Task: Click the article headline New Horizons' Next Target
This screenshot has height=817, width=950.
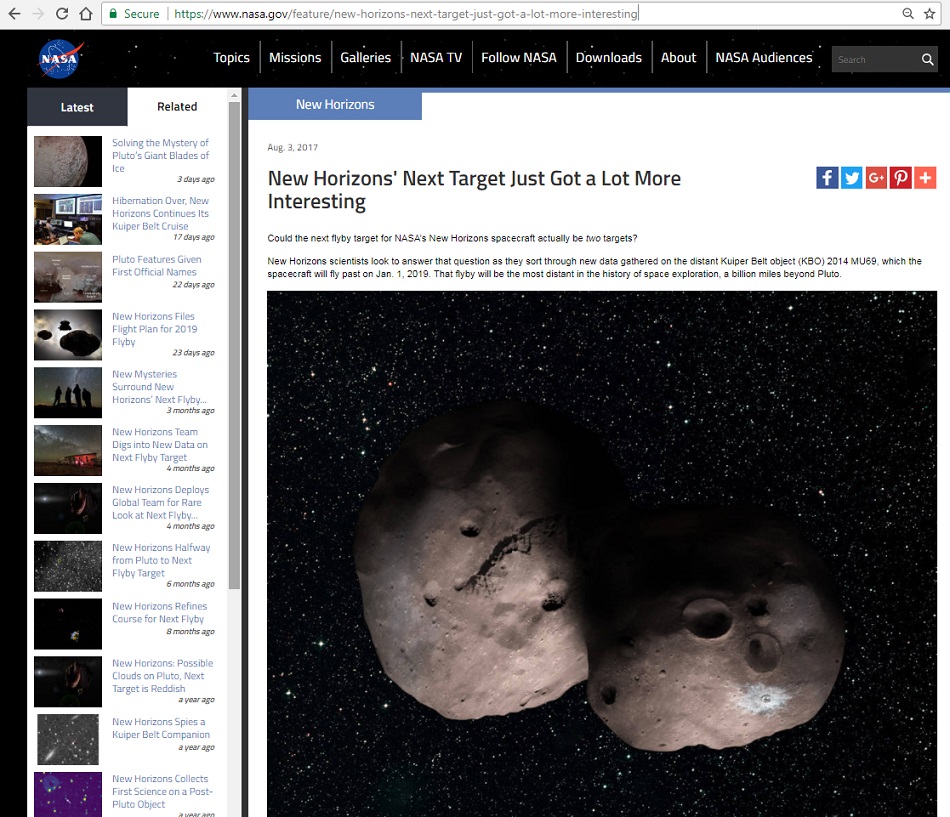Action: pyautogui.click(x=474, y=190)
